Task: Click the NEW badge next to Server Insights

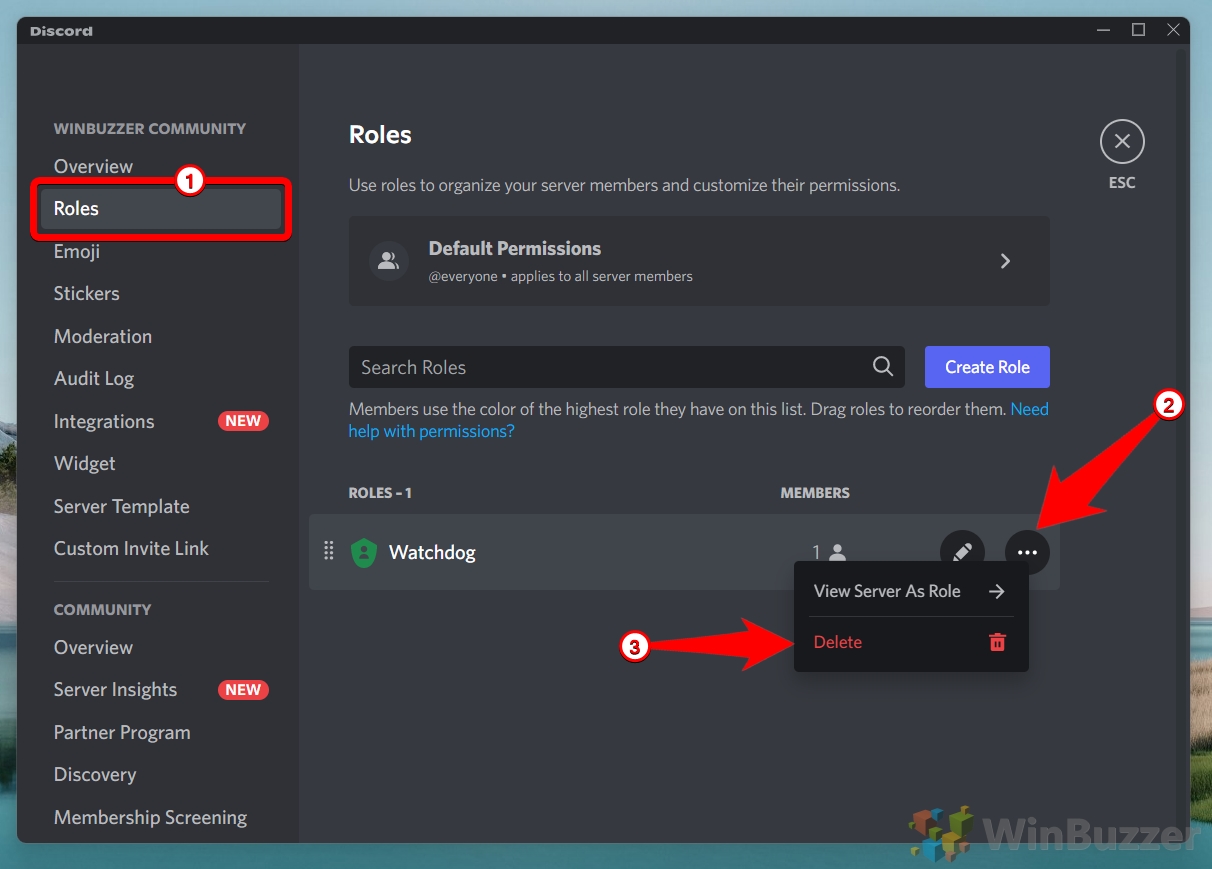Action: pyautogui.click(x=243, y=690)
